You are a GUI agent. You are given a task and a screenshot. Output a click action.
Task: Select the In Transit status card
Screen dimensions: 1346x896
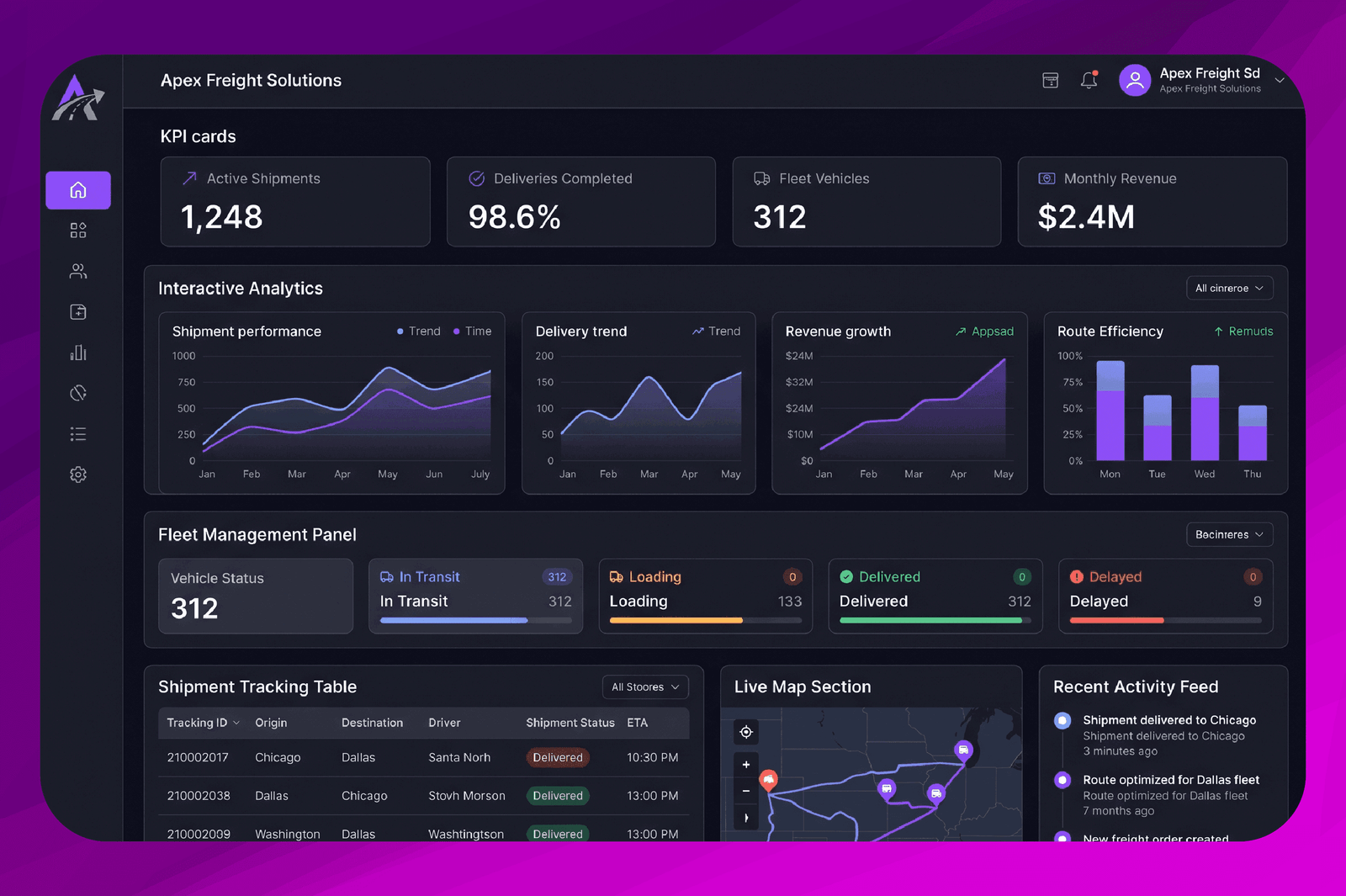click(475, 596)
